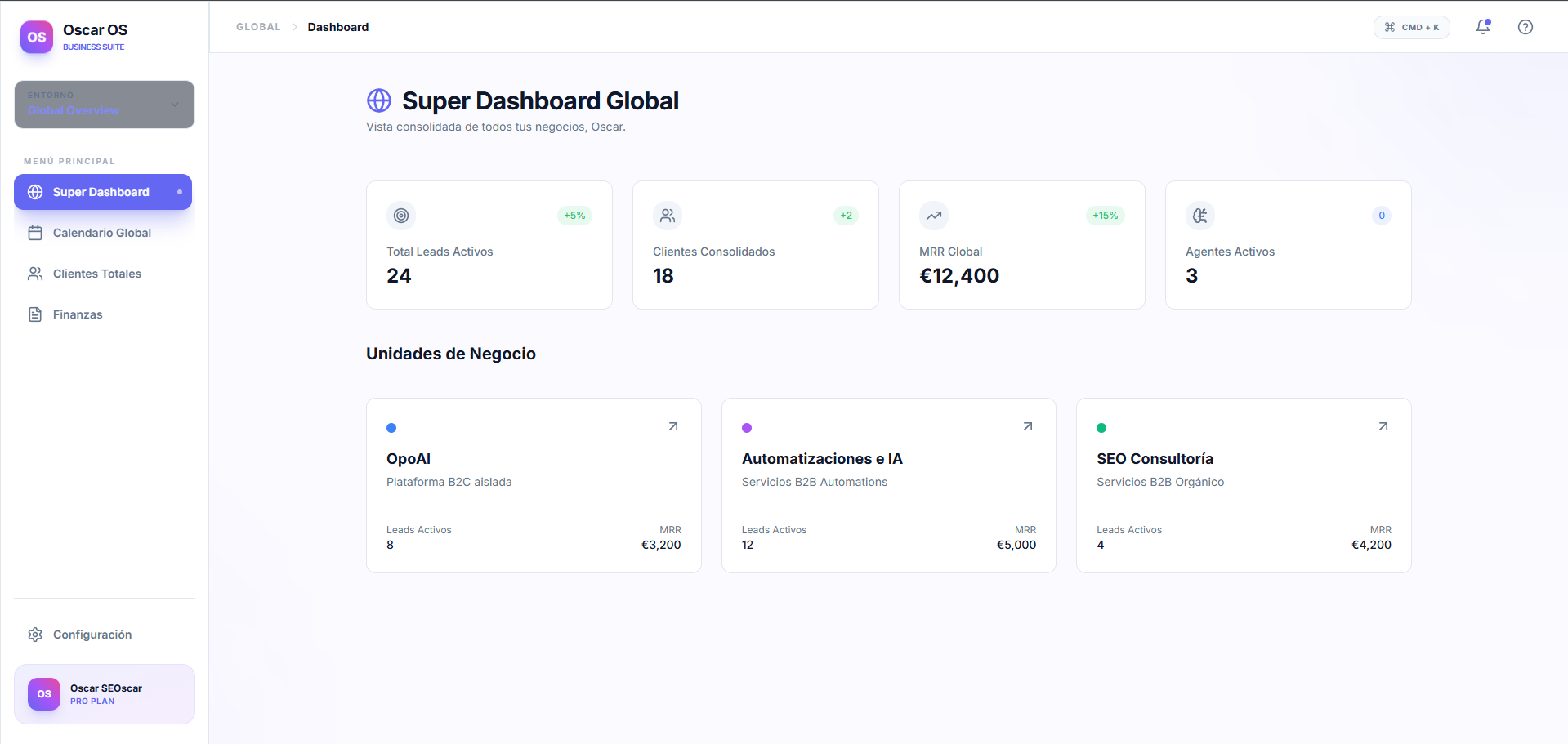Click the notifications bell icon
Screen dimensions: 1568x744
pyautogui.click(x=1482, y=27)
